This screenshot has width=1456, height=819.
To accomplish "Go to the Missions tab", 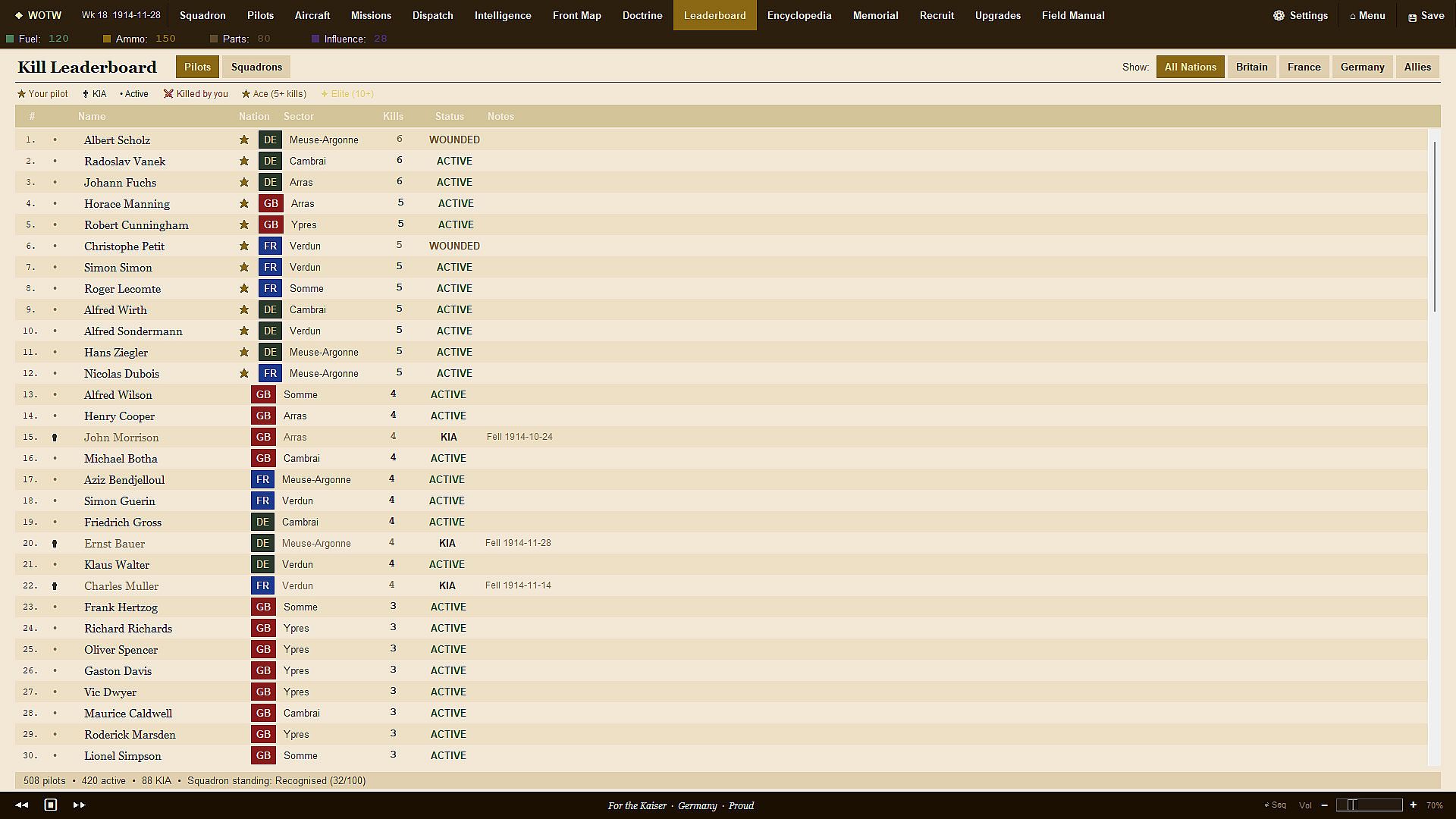I will point(371,15).
